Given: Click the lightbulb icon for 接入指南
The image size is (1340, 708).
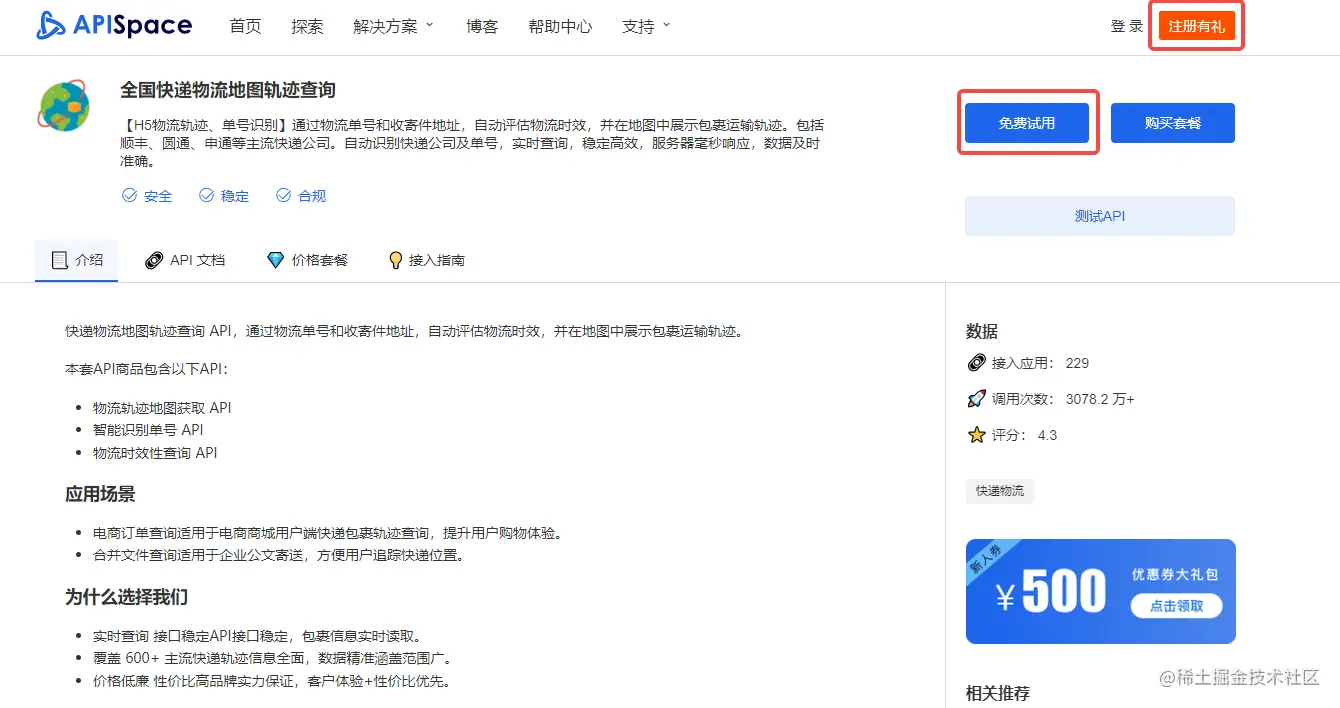Looking at the screenshot, I should coord(395,260).
